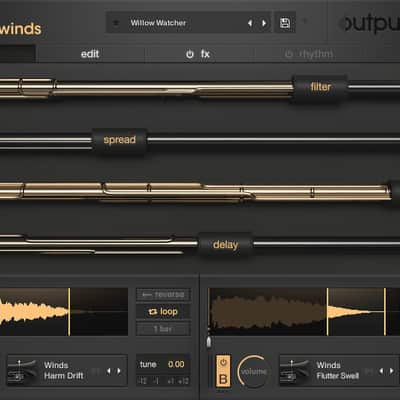Click the menu icon left of Willow Watcher
The width and height of the screenshot is (400, 400).
pos(116,23)
